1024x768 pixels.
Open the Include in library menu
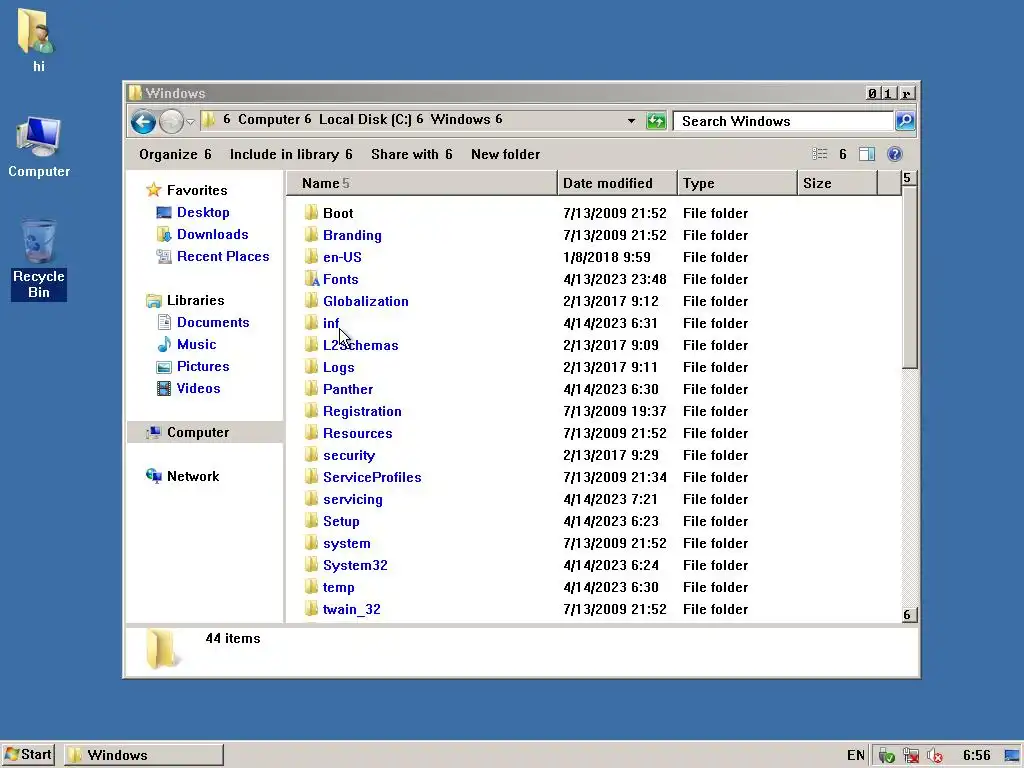tap(291, 154)
